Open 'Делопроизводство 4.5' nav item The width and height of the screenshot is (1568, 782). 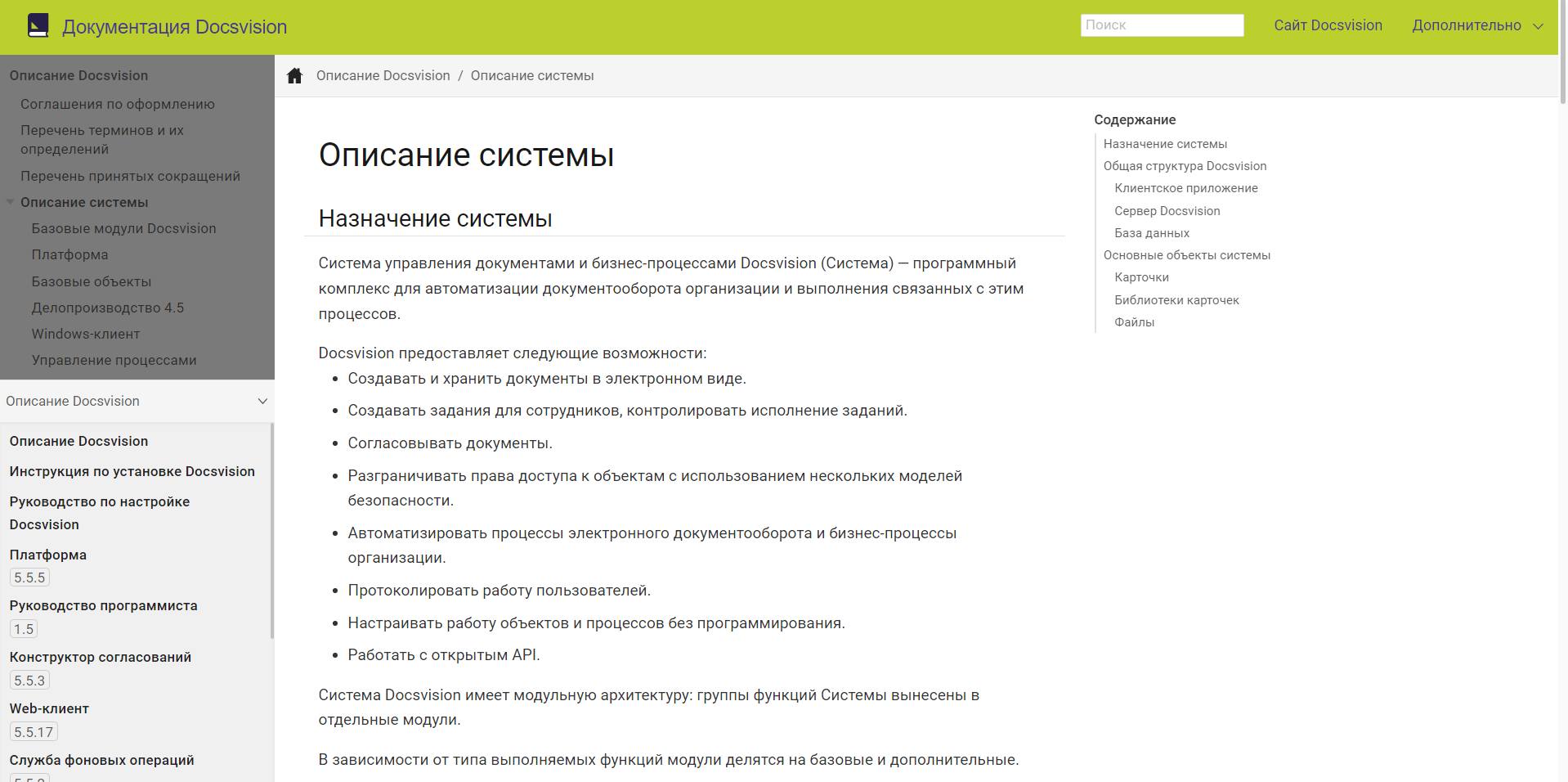coord(108,308)
